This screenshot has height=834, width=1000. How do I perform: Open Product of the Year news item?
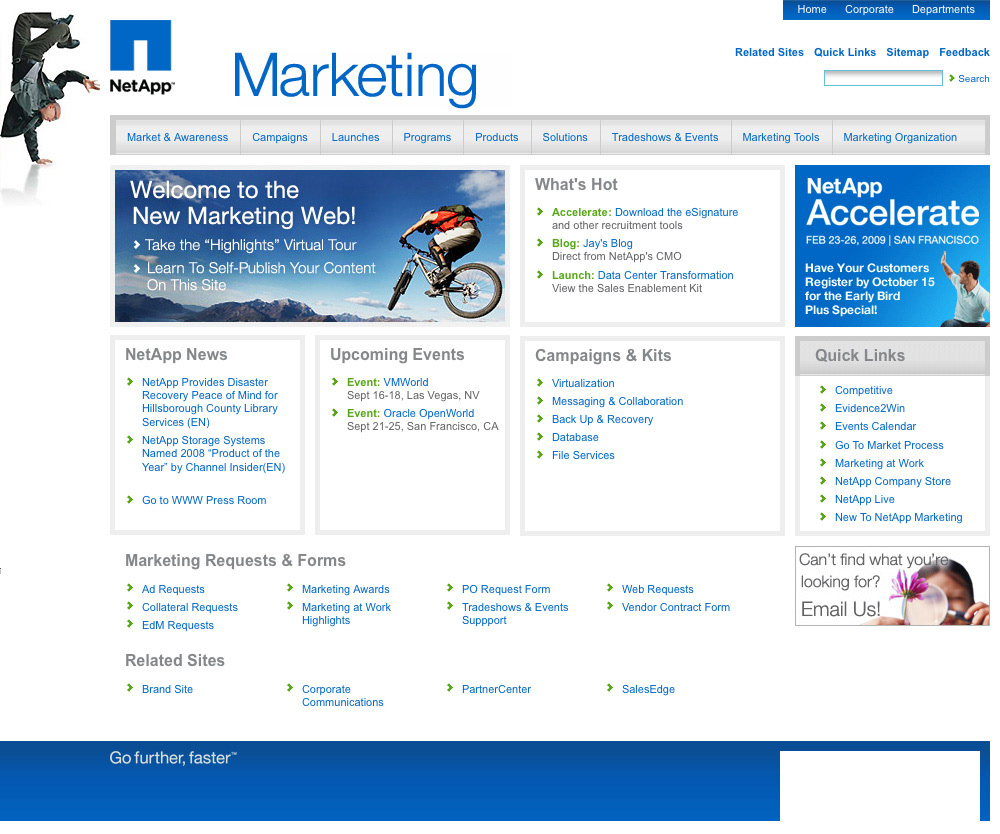213,453
